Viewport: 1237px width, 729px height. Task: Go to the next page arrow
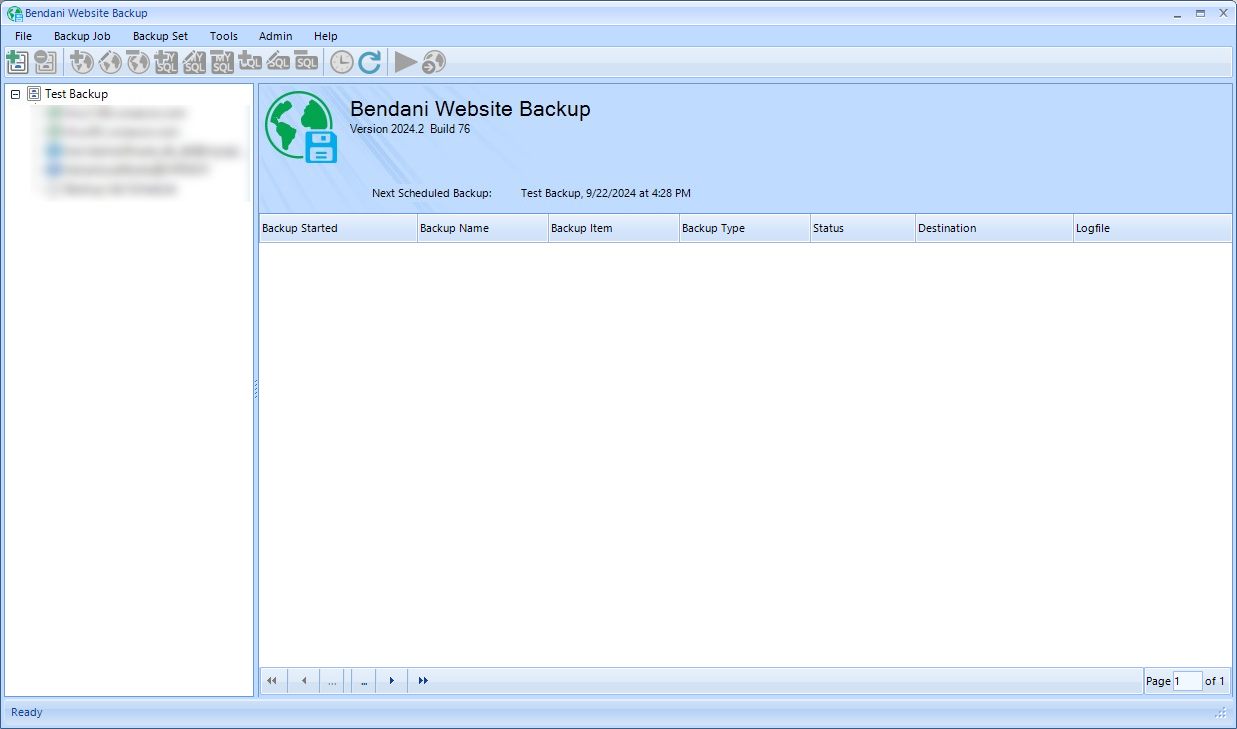click(x=392, y=681)
